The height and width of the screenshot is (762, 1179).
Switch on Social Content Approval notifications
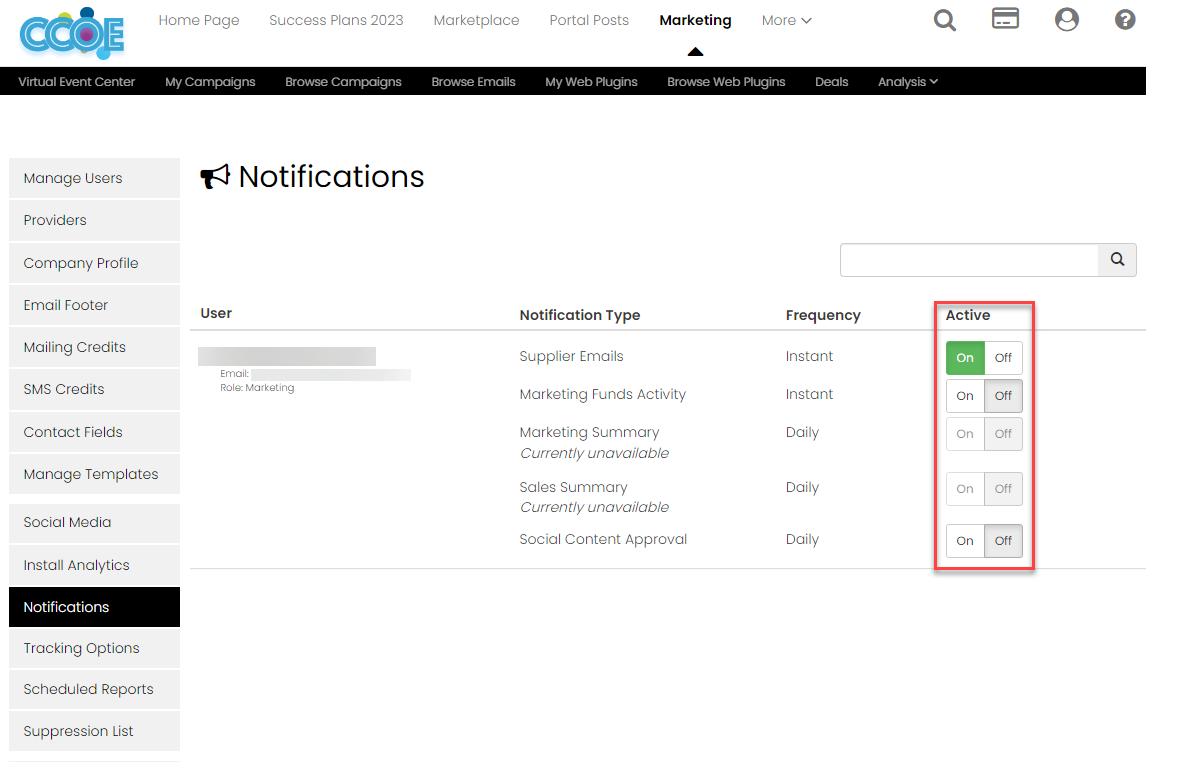pos(964,541)
